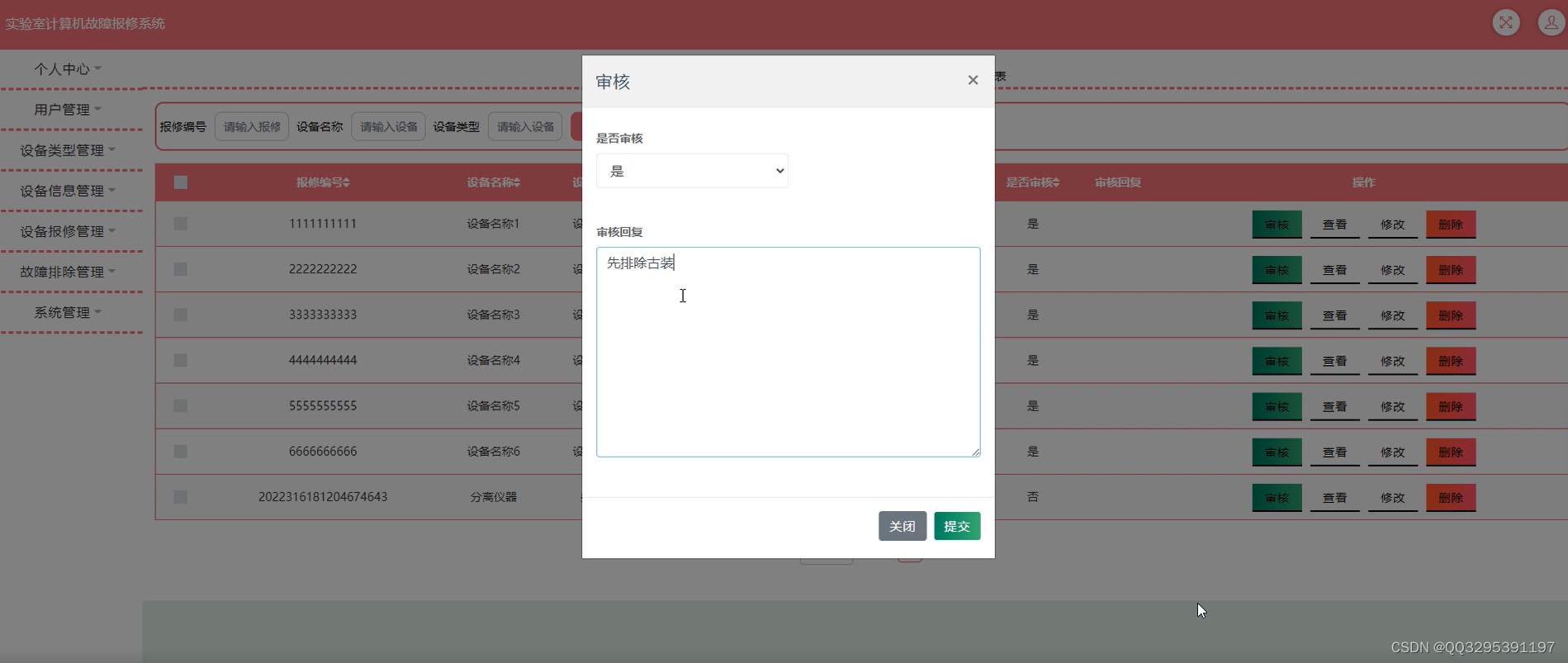Toggle select-all checkbox in table header
This screenshot has width=1568, height=663.
coord(181,182)
